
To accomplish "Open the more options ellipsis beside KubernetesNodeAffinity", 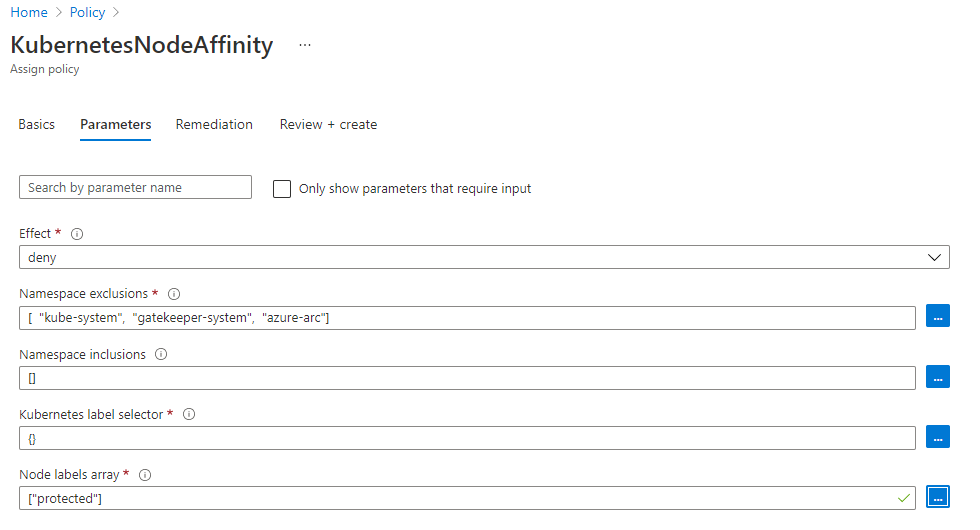I will click(305, 46).
